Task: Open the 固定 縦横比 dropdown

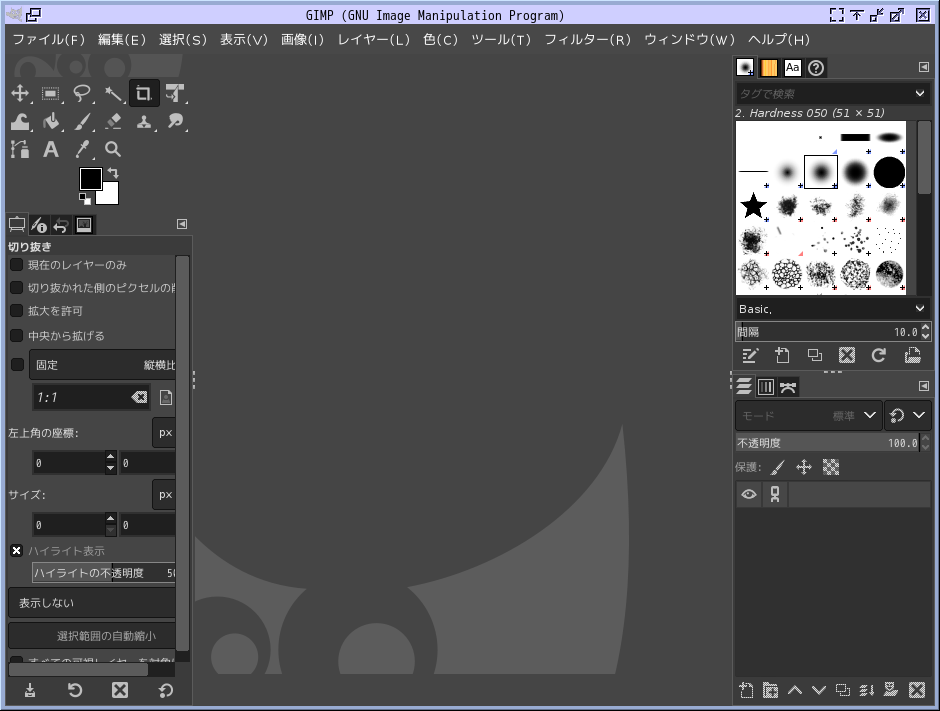Action: 103,364
